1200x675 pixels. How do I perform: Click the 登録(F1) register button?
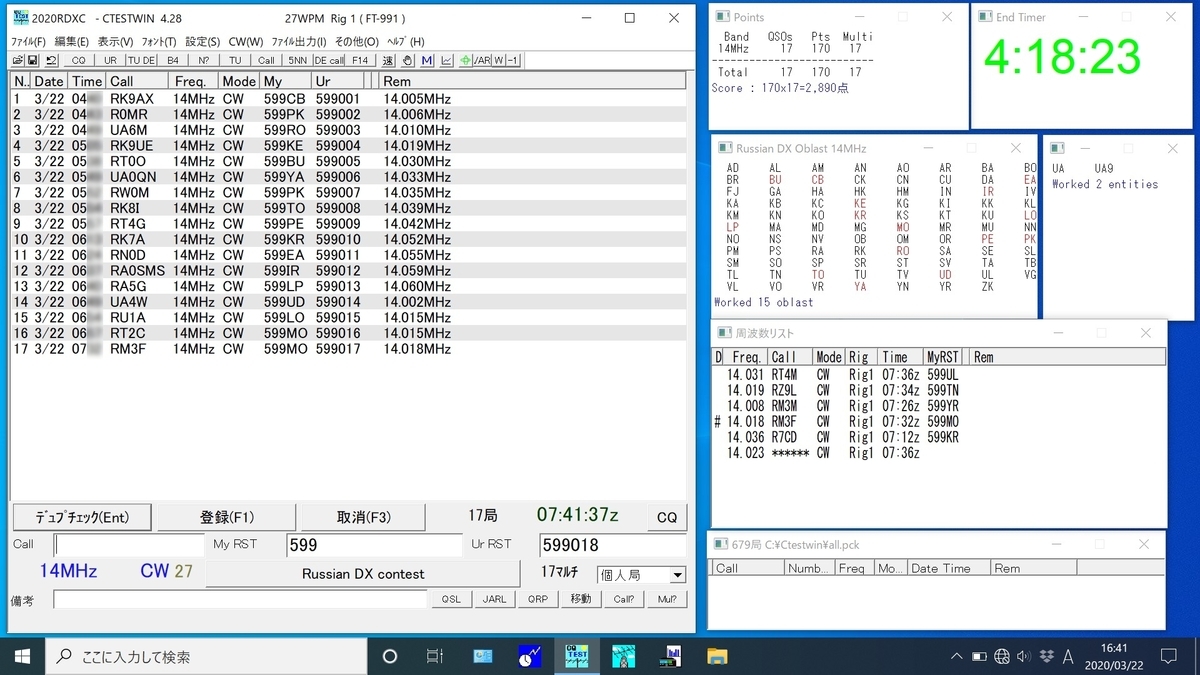coord(227,517)
